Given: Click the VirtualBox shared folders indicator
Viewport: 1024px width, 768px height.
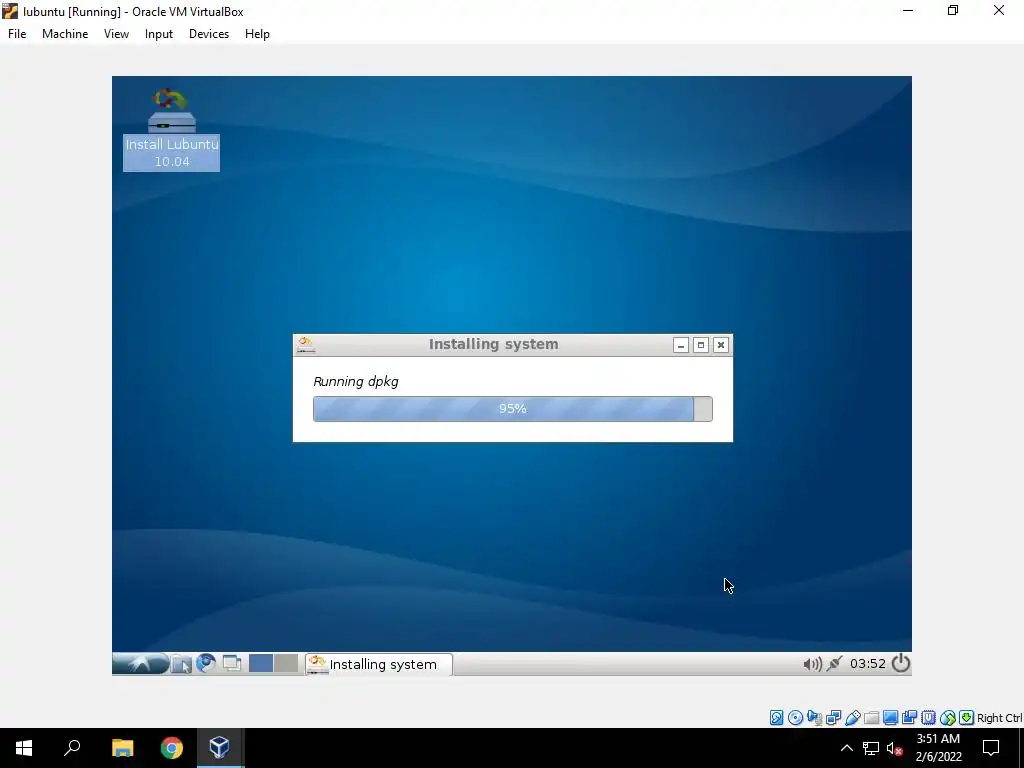Looking at the screenshot, I should click(871, 718).
